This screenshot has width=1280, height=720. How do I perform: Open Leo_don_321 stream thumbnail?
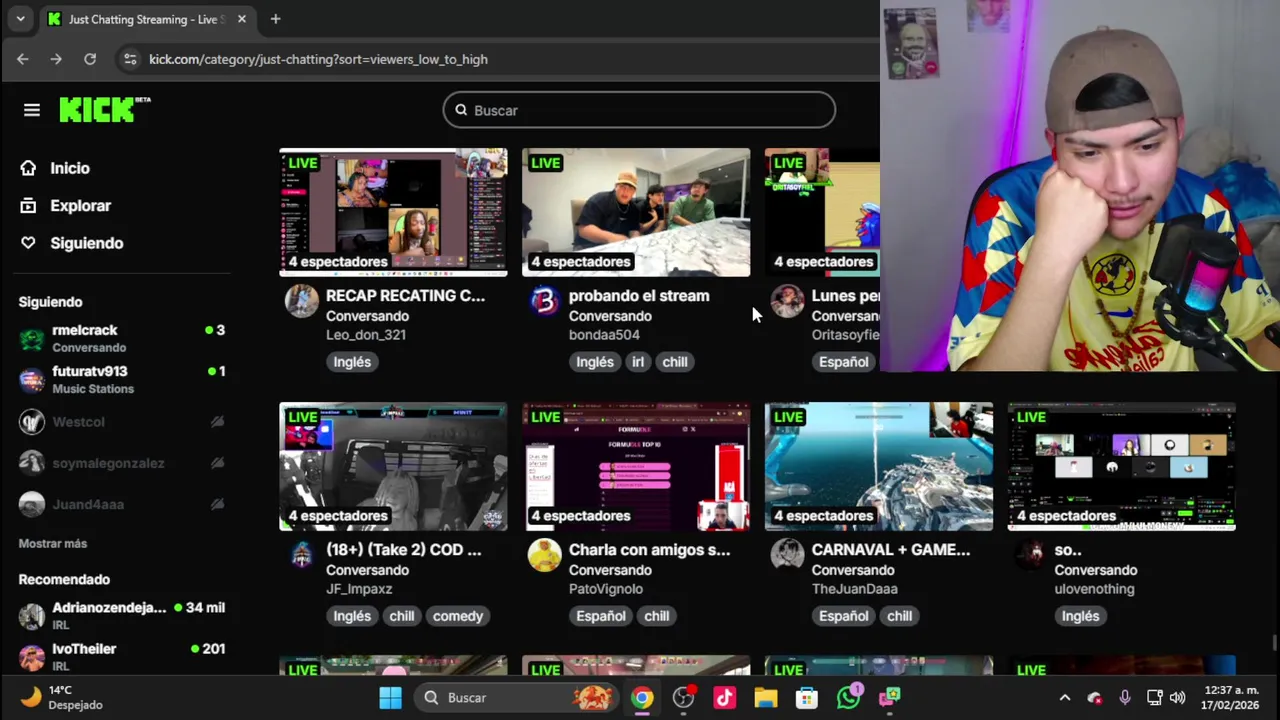tap(393, 212)
